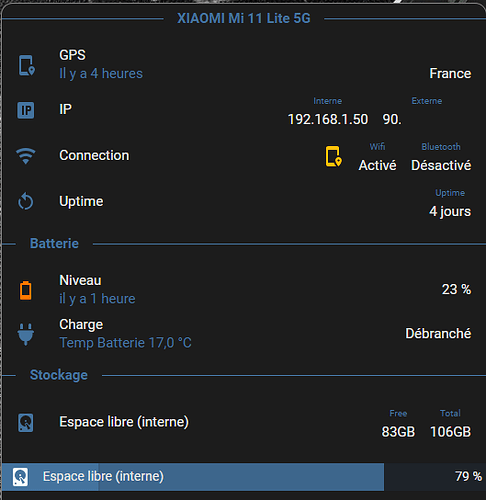The height and width of the screenshot is (500, 486).
Task: Open the Bluetooth Désactivé state
Action: click(x=441, y=165)
